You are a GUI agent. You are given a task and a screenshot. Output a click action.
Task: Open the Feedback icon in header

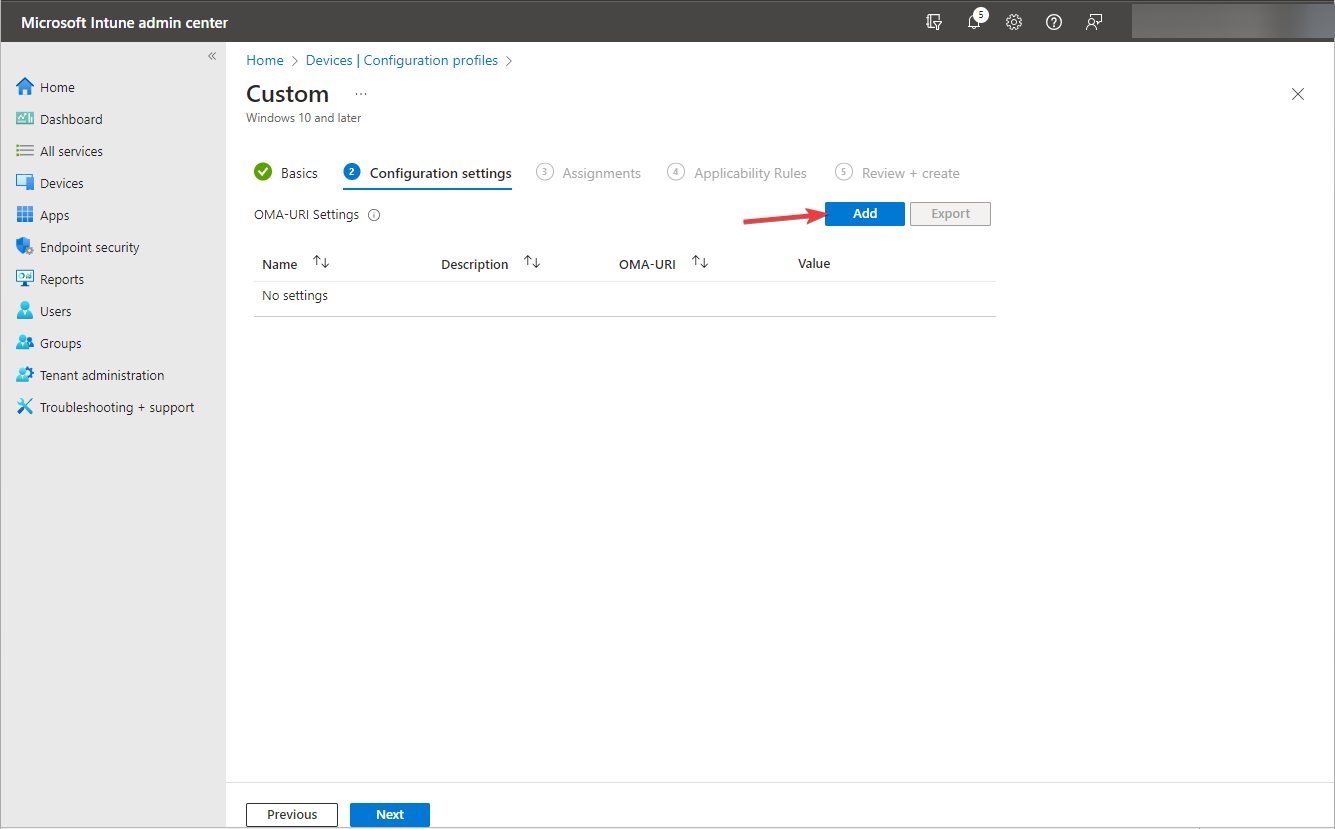tap(1094, 22)
